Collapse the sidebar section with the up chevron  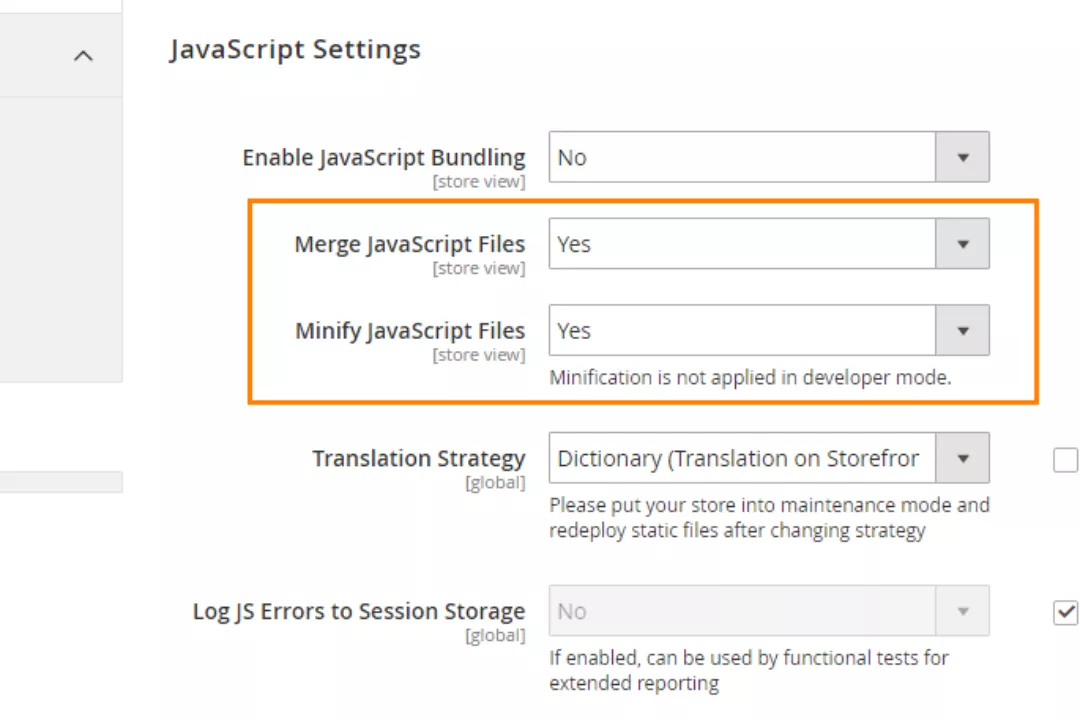point(84,56)
